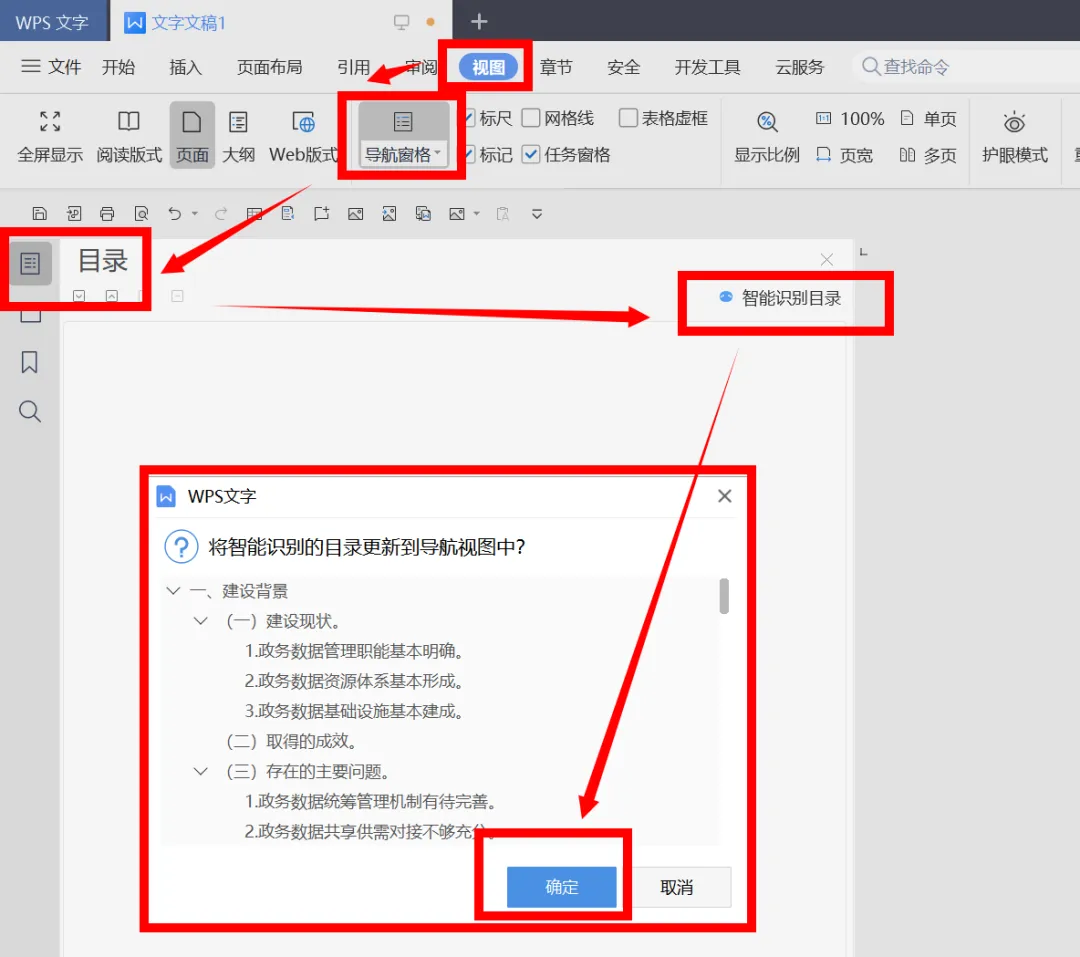Click the print preview icon
The height and width of the screenshot is (957, 1080).
[141, 214]
